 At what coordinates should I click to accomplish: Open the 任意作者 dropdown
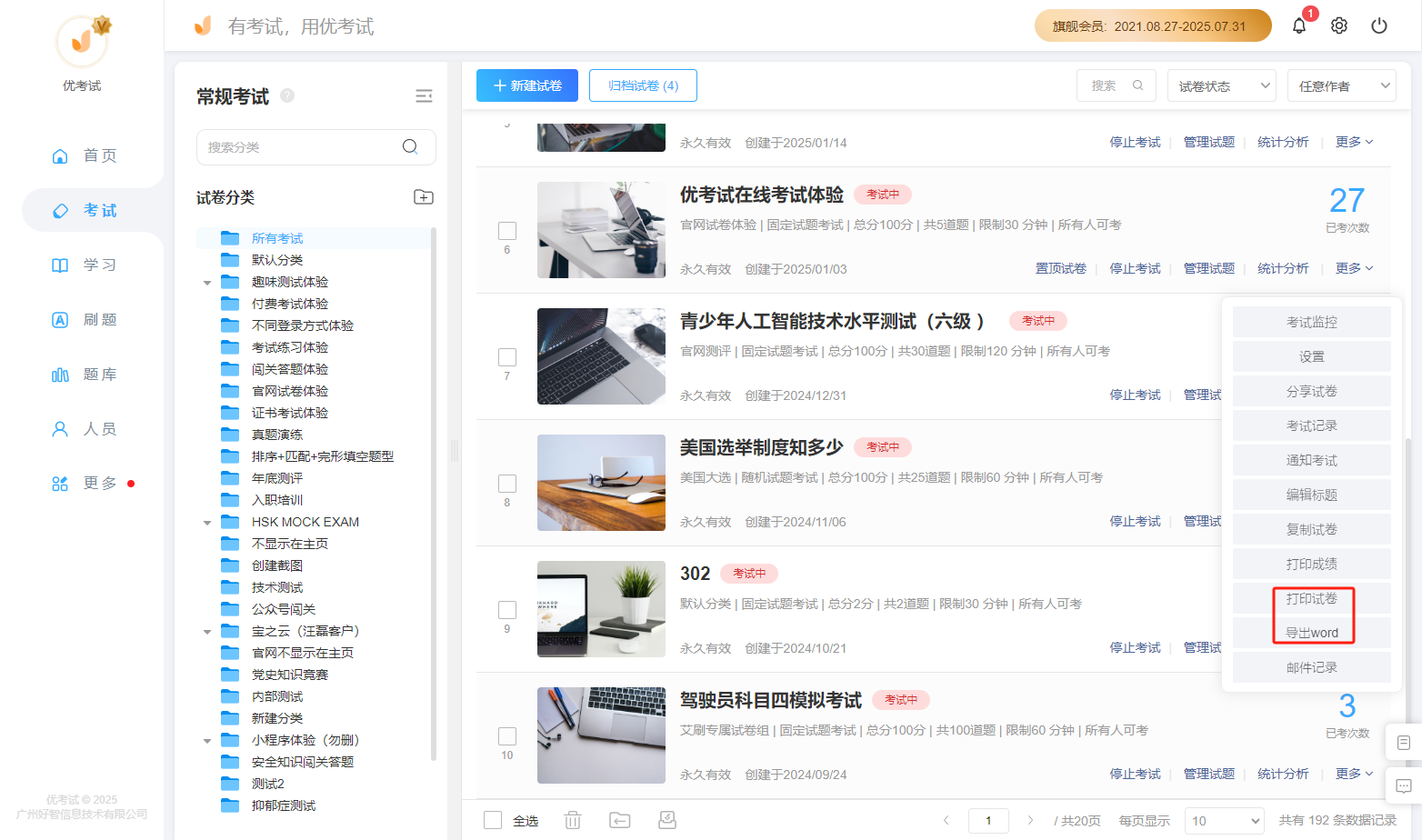1342,86
